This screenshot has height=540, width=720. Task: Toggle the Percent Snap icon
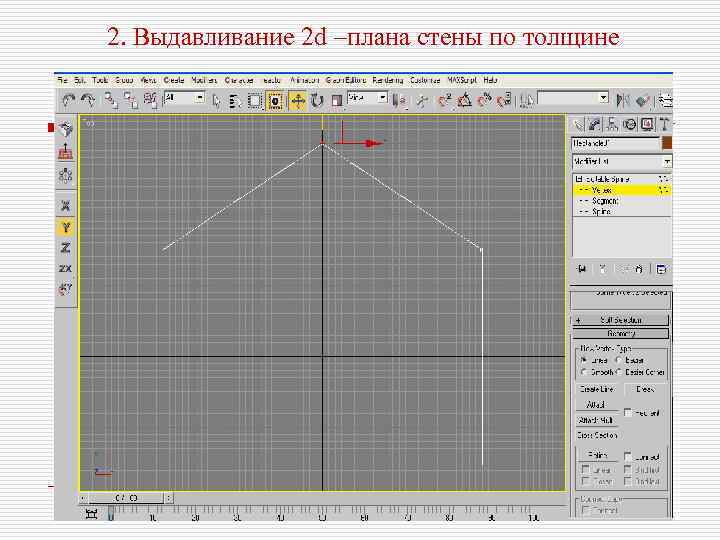click(x=484, y=100)
